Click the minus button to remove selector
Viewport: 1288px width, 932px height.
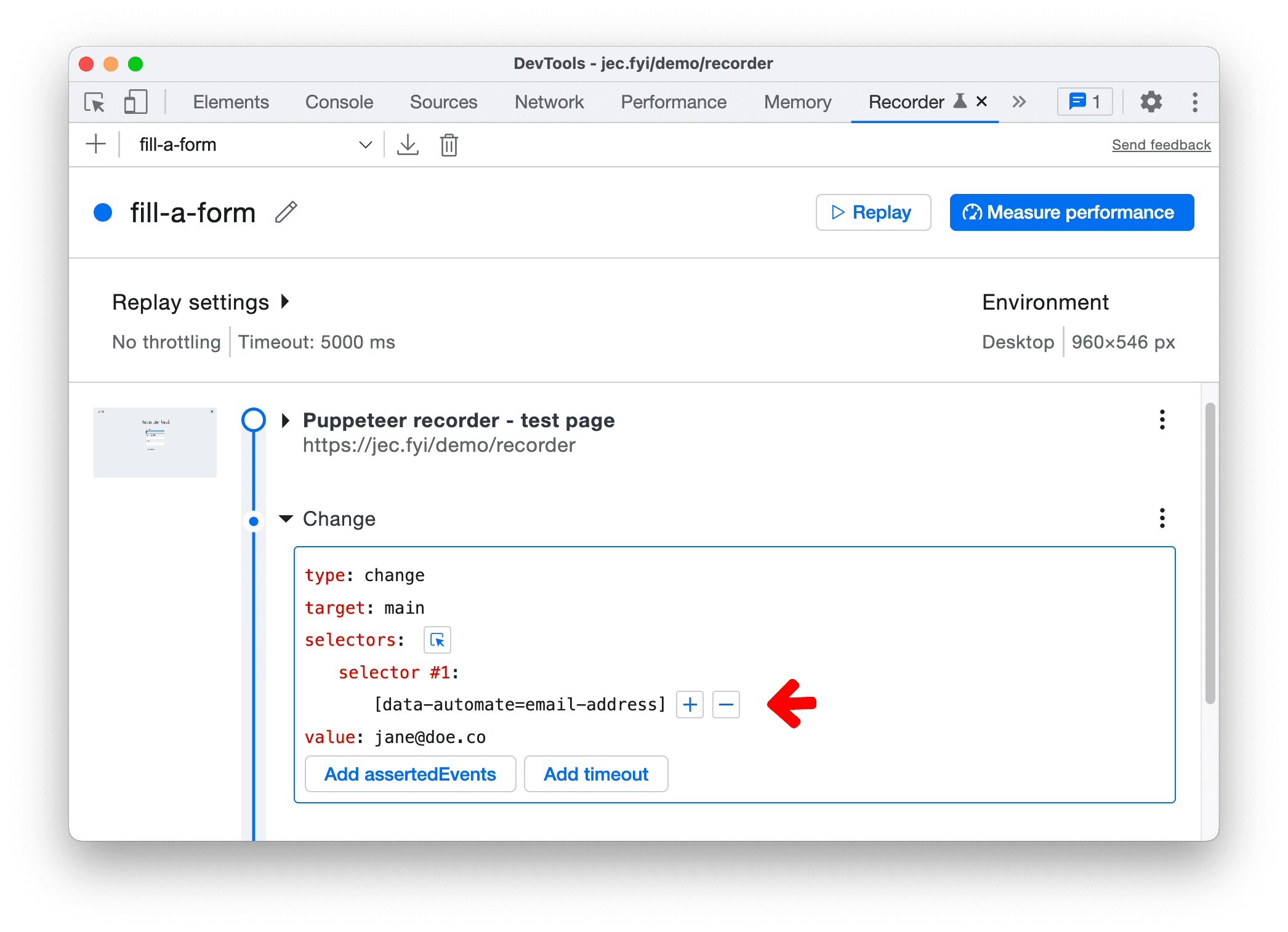point(728,705)
